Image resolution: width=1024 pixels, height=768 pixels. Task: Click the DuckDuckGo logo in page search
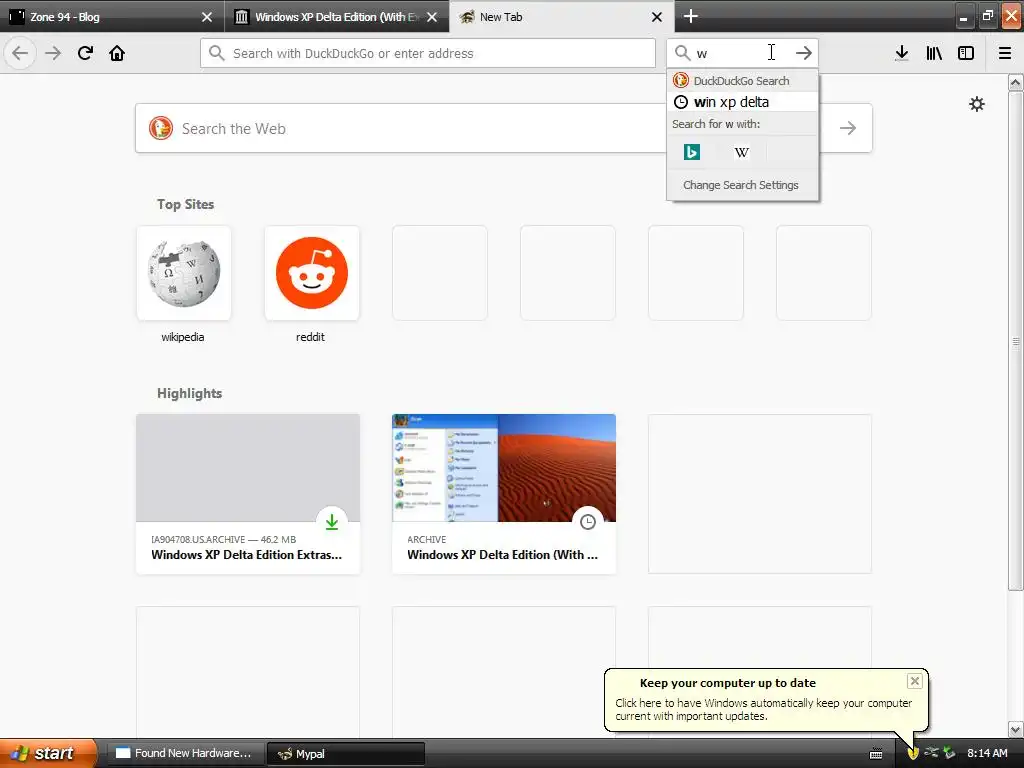tap(161, 128)
